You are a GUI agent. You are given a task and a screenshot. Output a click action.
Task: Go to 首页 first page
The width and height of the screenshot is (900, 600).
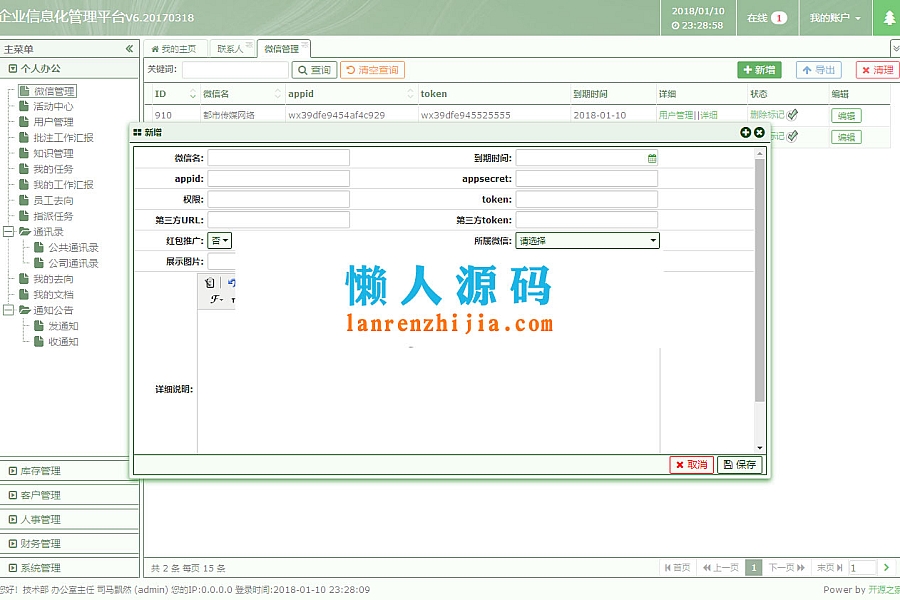[x=677, y=568]
